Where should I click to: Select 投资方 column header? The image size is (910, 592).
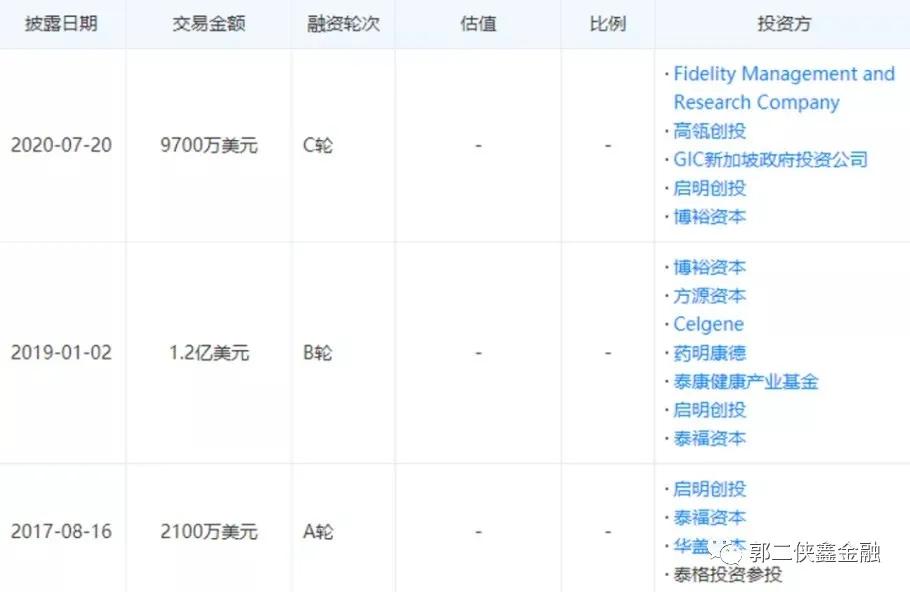click(783, 24)
